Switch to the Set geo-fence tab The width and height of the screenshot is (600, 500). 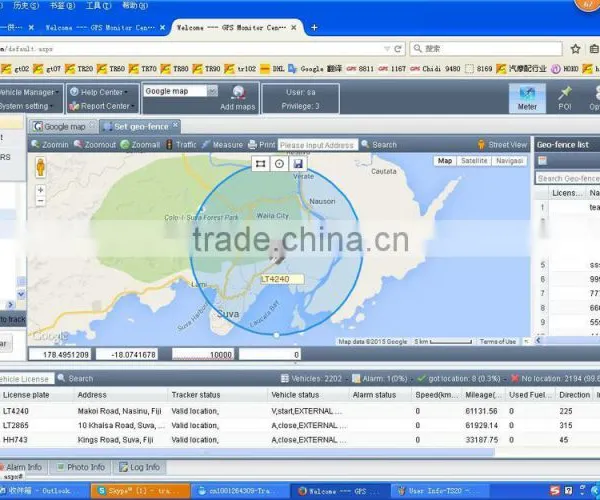tap(137, 127)
